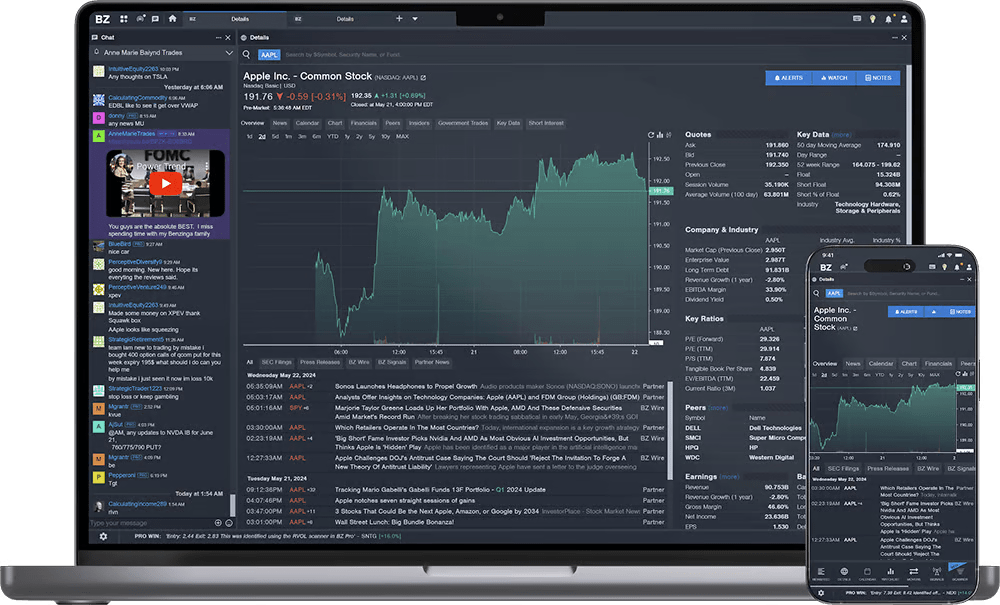Refresh the chart with the reload icon
Image resolution: width=1000 pixels, height=605 pixels.
(651, 135)
